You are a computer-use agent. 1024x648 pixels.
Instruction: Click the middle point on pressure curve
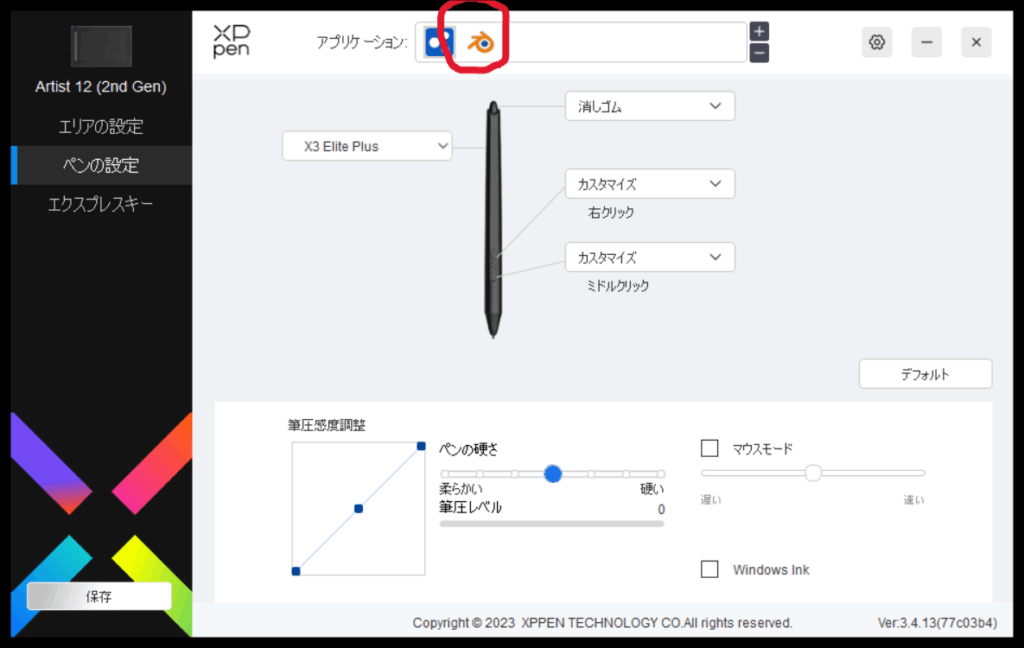point(359,508)
